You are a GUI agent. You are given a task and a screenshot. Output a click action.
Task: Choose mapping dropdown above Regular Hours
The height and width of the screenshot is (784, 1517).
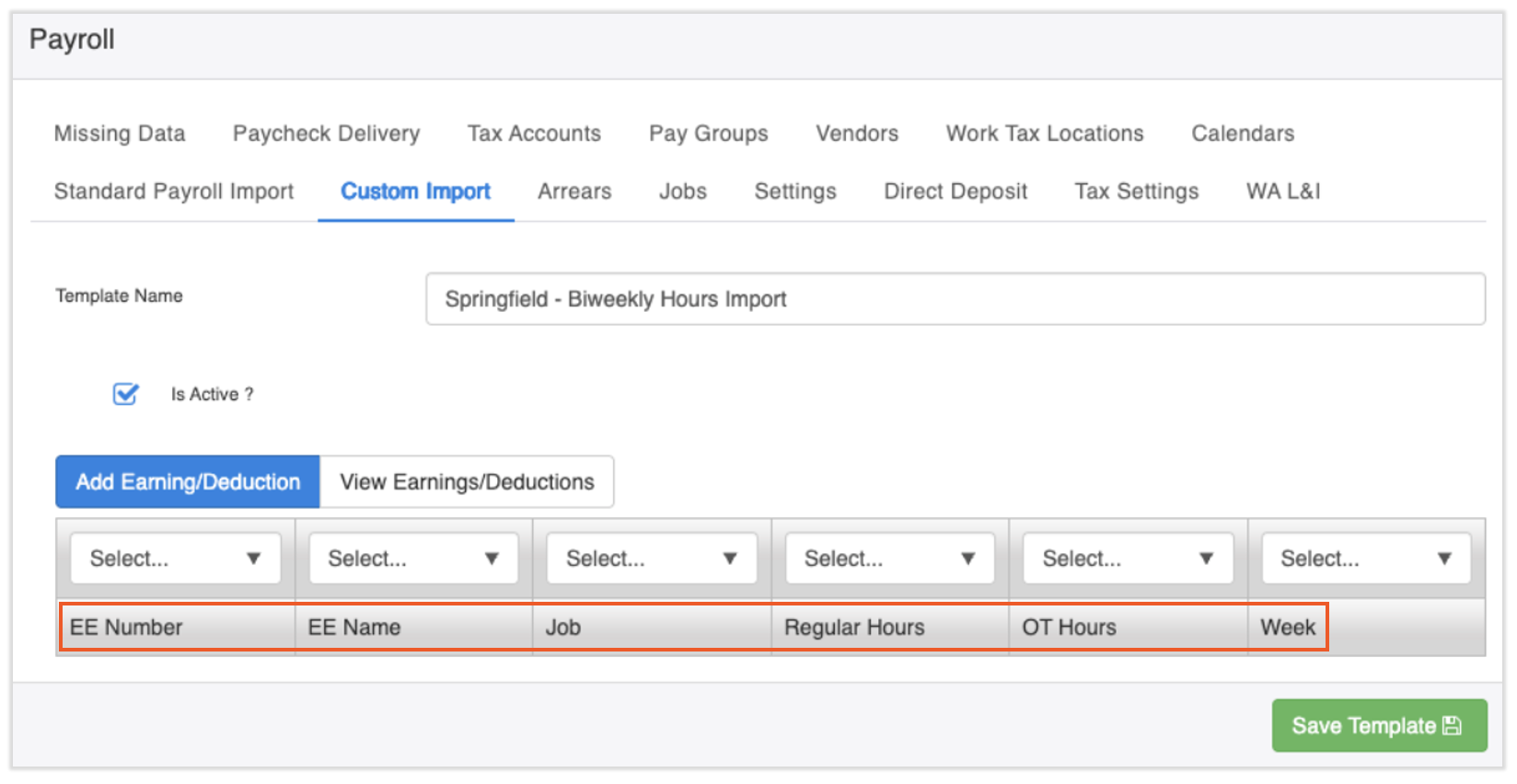pos(889,559)
